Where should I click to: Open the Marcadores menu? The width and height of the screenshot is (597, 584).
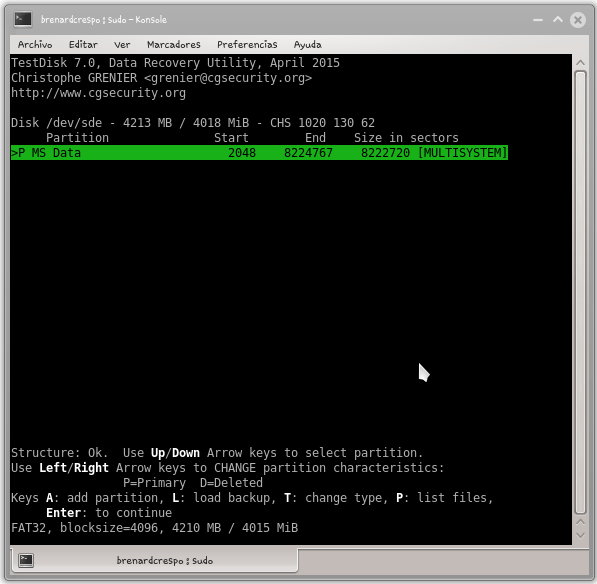[x=174, y=45]
